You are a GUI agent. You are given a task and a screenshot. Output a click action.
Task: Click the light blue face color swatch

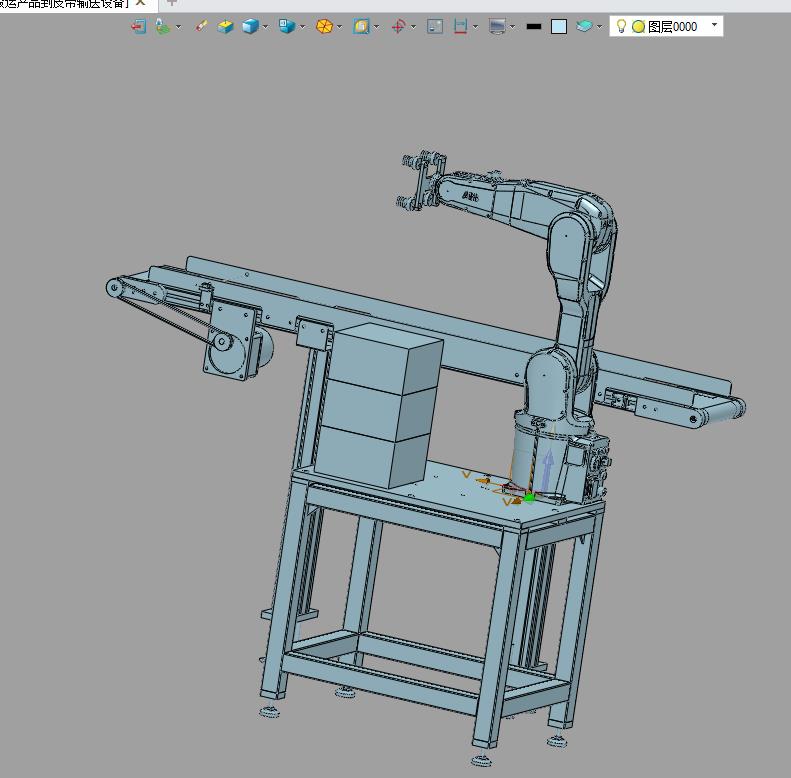pos(559,27)
